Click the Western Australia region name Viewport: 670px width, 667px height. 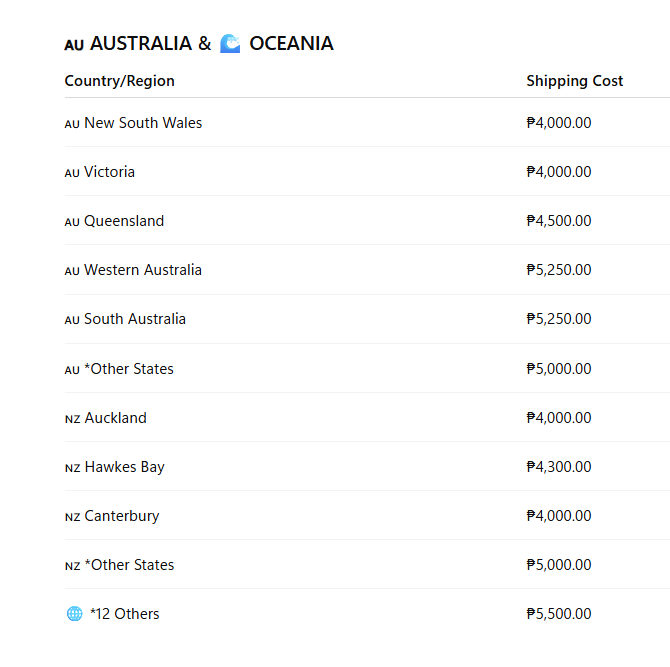tap(143, 270)
